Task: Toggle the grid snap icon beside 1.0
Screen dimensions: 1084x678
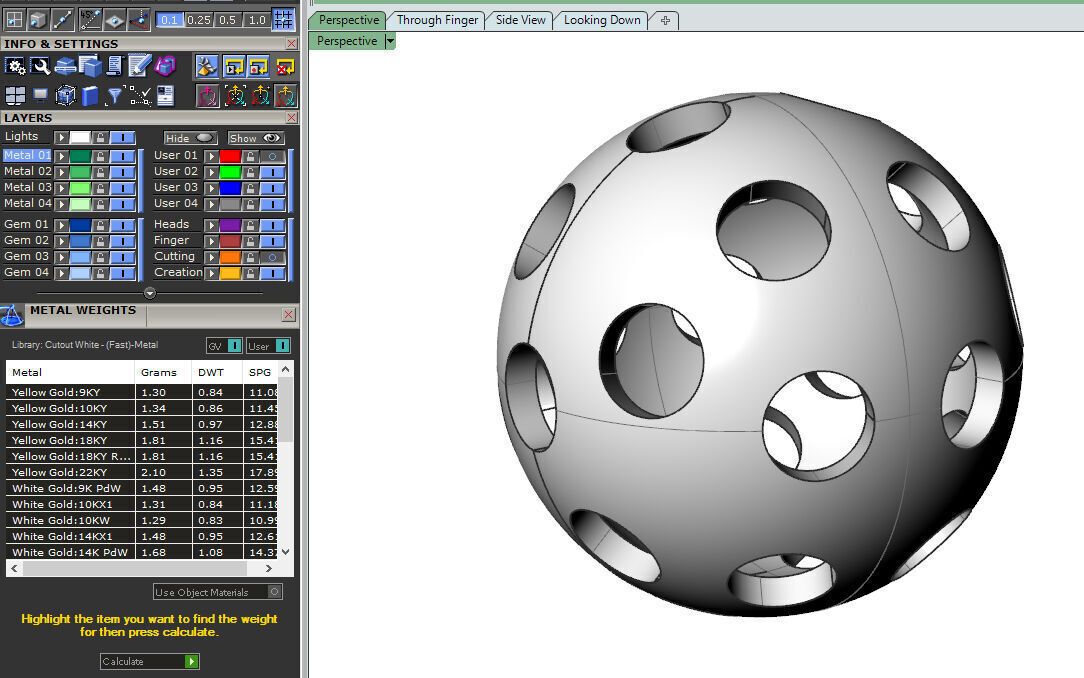Action: [x=283, y=19]
